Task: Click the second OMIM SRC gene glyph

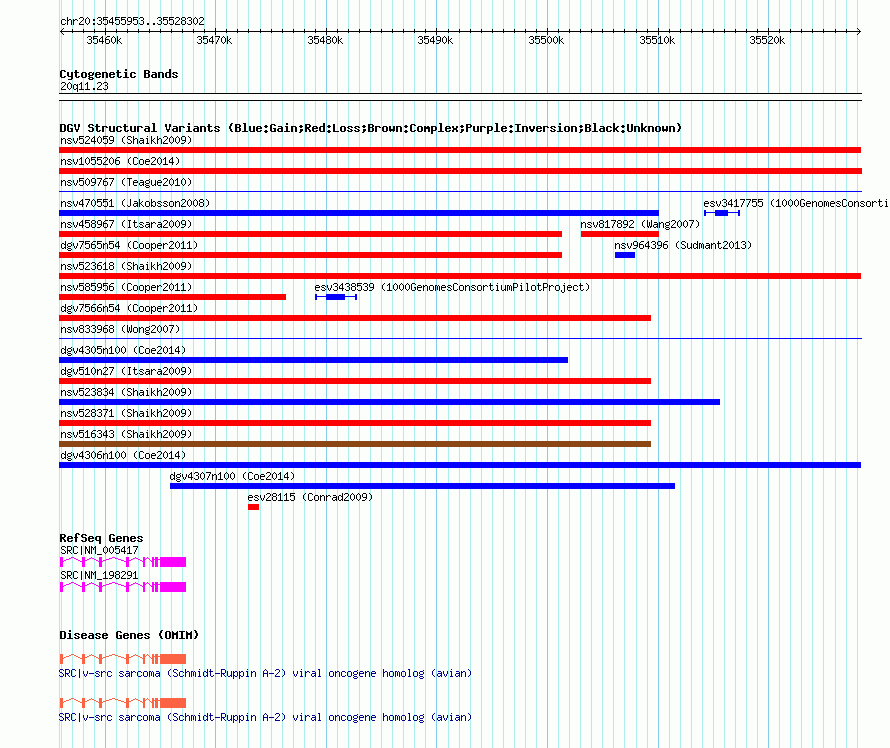Action: 123,703
